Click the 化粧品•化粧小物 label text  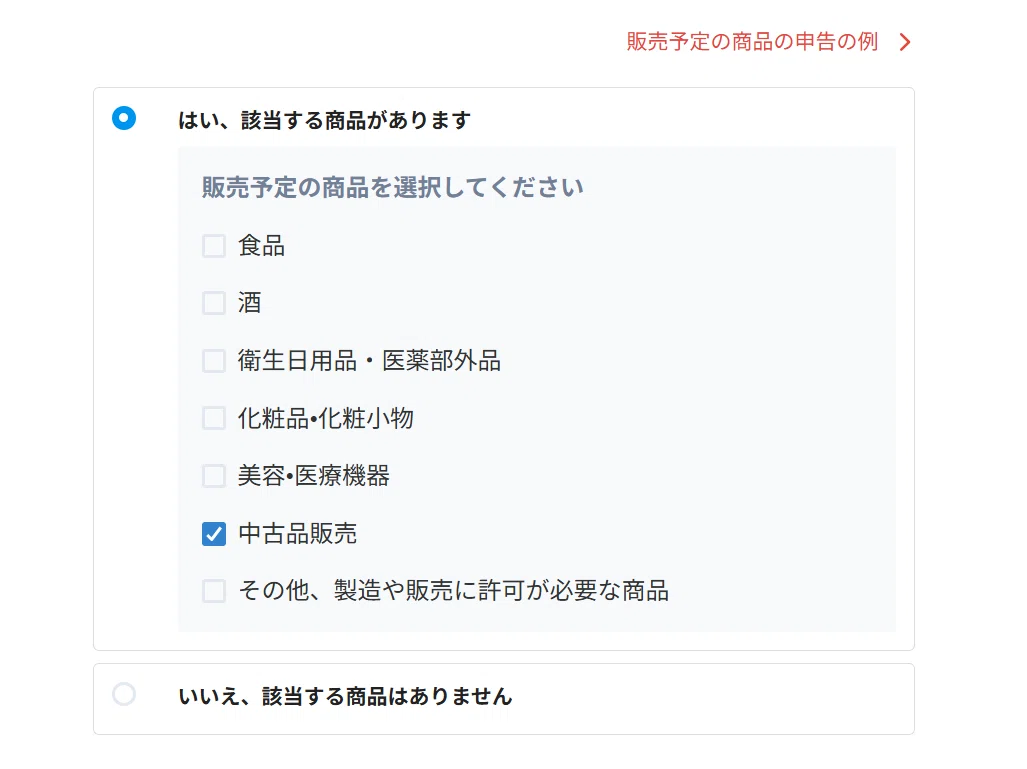pos(326,418)
